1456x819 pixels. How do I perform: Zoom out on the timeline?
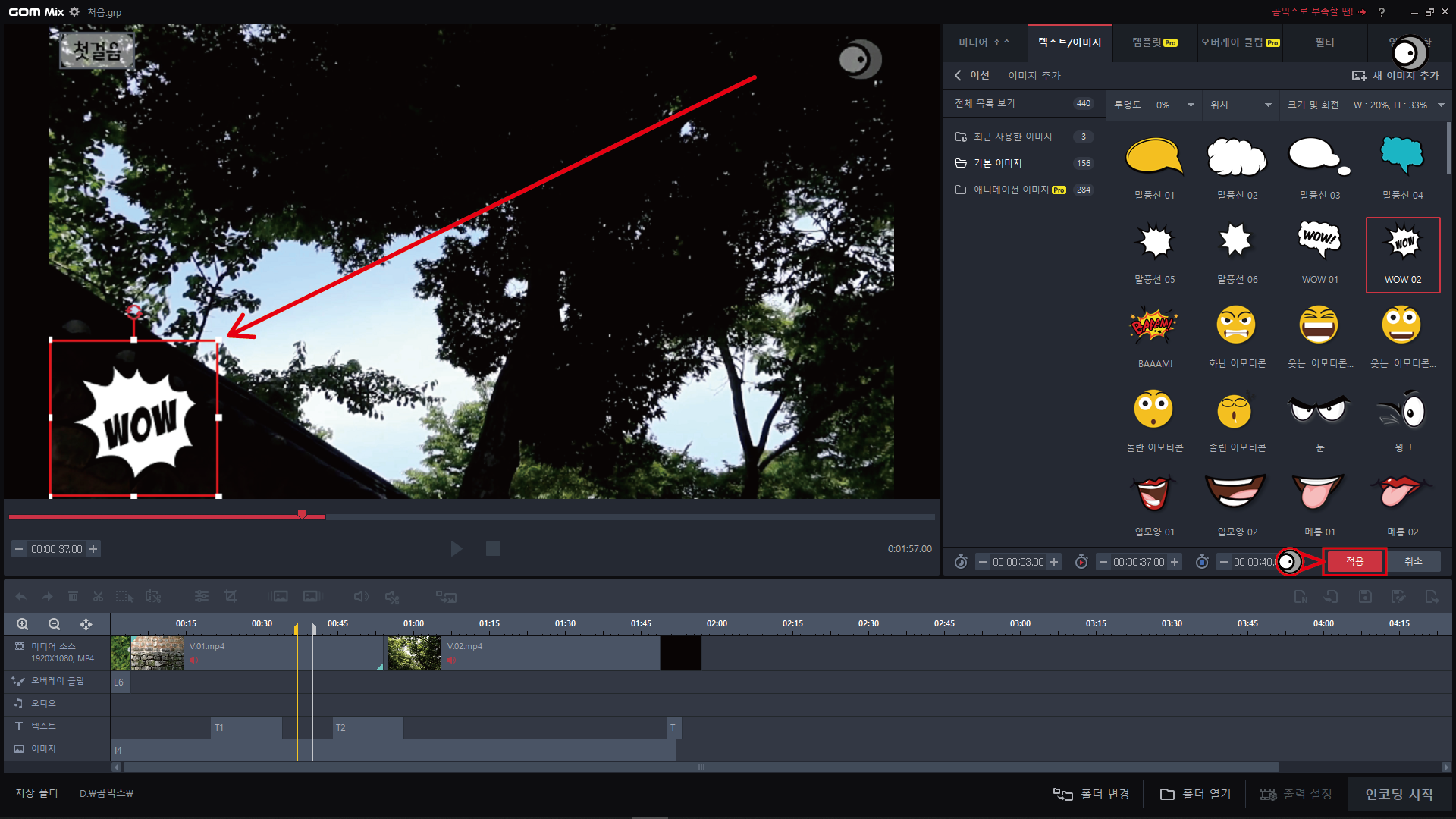(54, 624)
